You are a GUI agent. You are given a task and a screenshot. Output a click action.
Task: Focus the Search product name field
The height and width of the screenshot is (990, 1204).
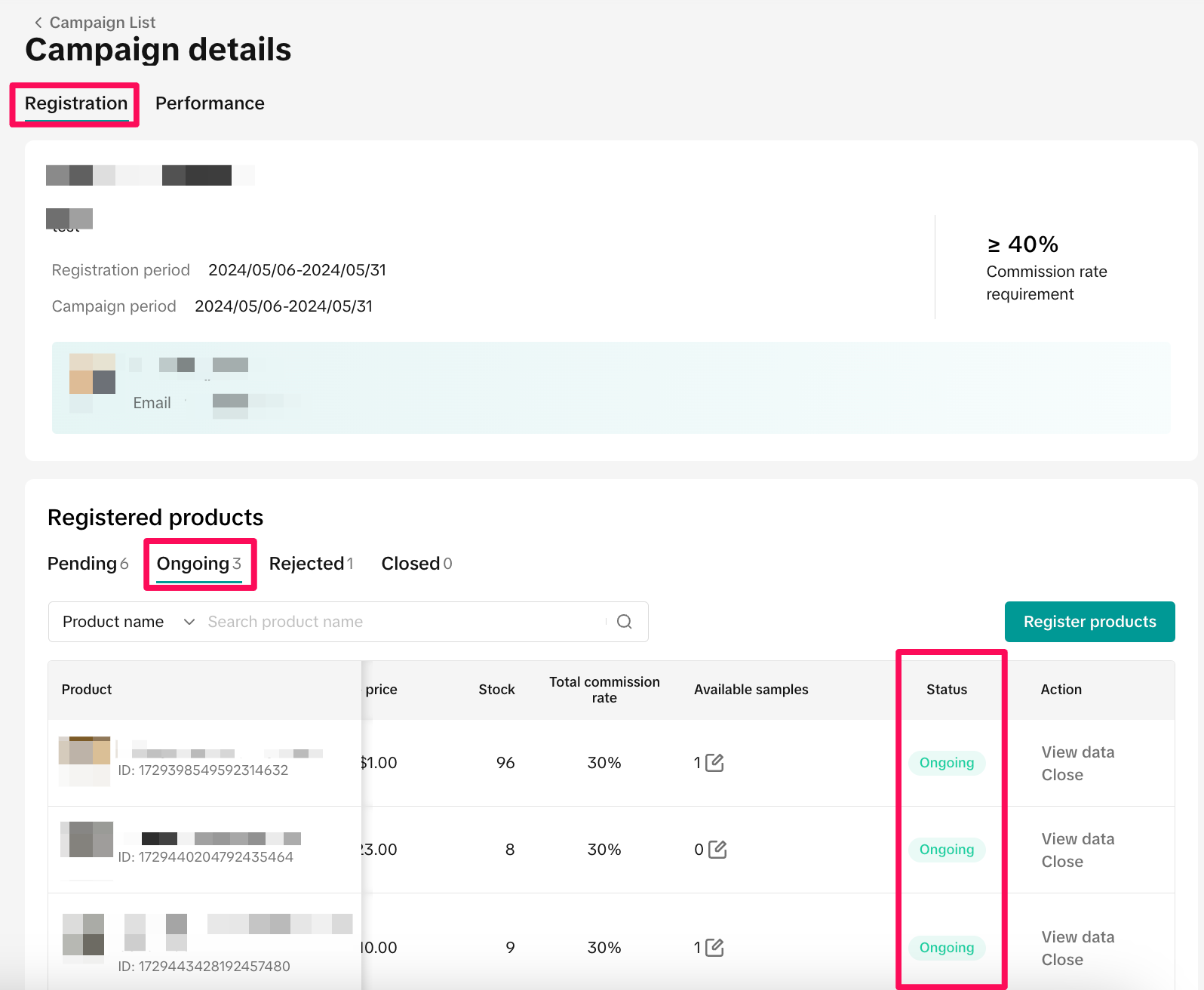(x=404, y=622)
